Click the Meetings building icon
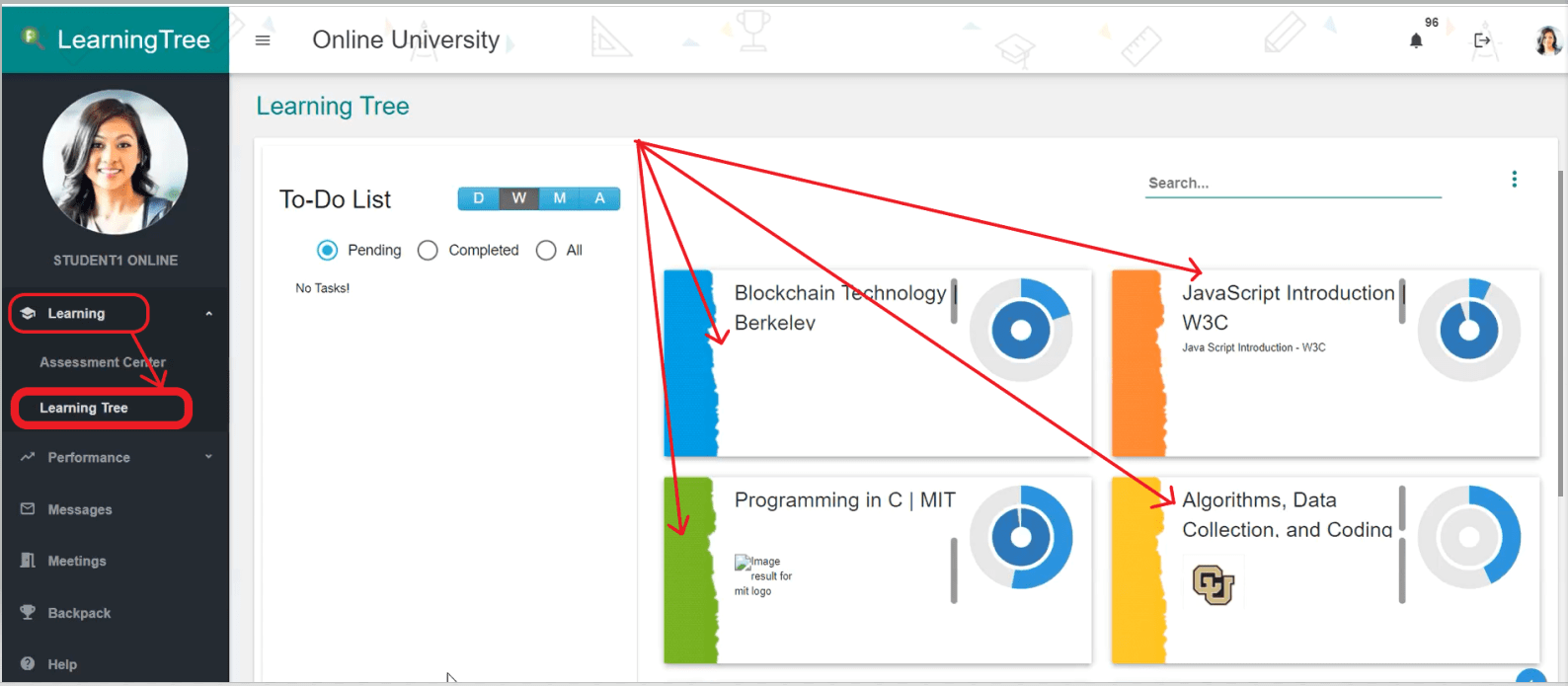Screen dimensions: 1568x686 (28, 561)
